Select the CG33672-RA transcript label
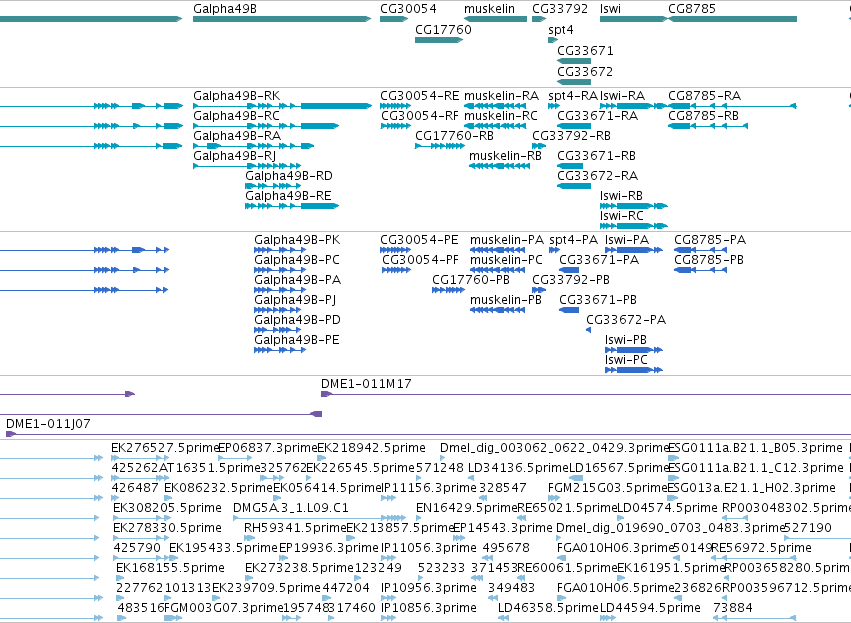 (x=598, y=176)
